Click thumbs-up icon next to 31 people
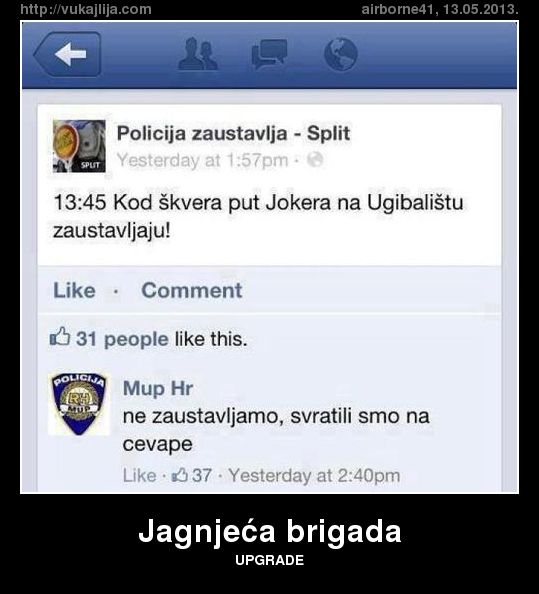The width and height of the screenshot is (539, 594). point(60,337)
